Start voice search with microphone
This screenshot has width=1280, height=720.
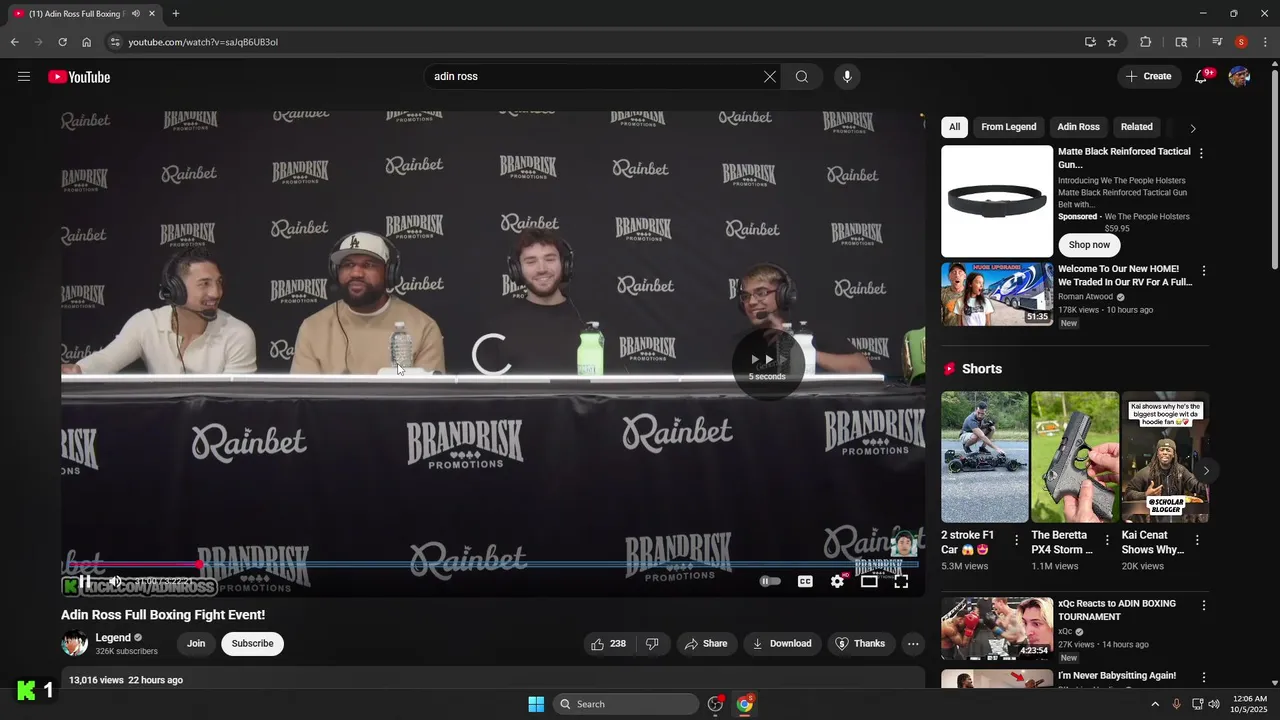point(847,77)
